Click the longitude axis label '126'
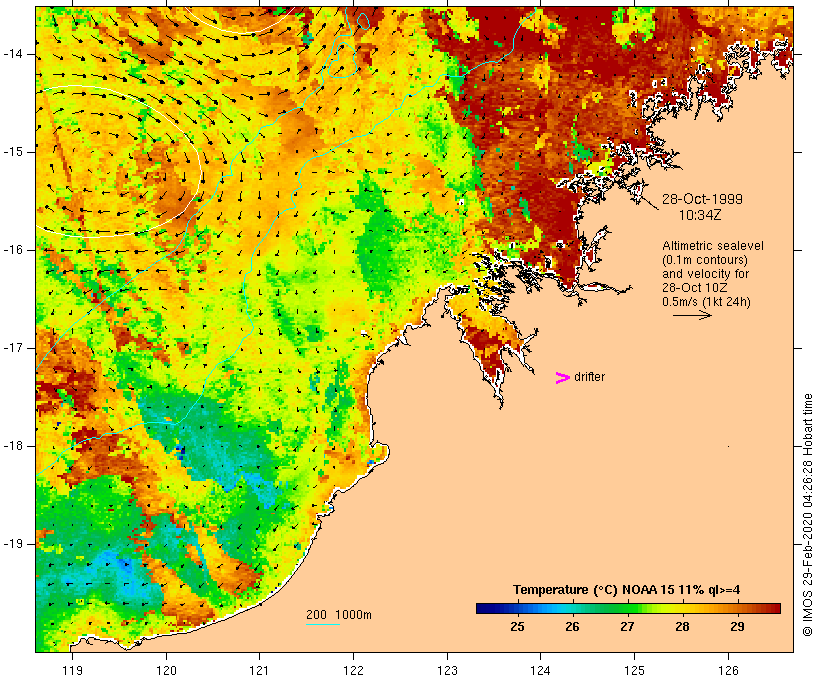 728,670
